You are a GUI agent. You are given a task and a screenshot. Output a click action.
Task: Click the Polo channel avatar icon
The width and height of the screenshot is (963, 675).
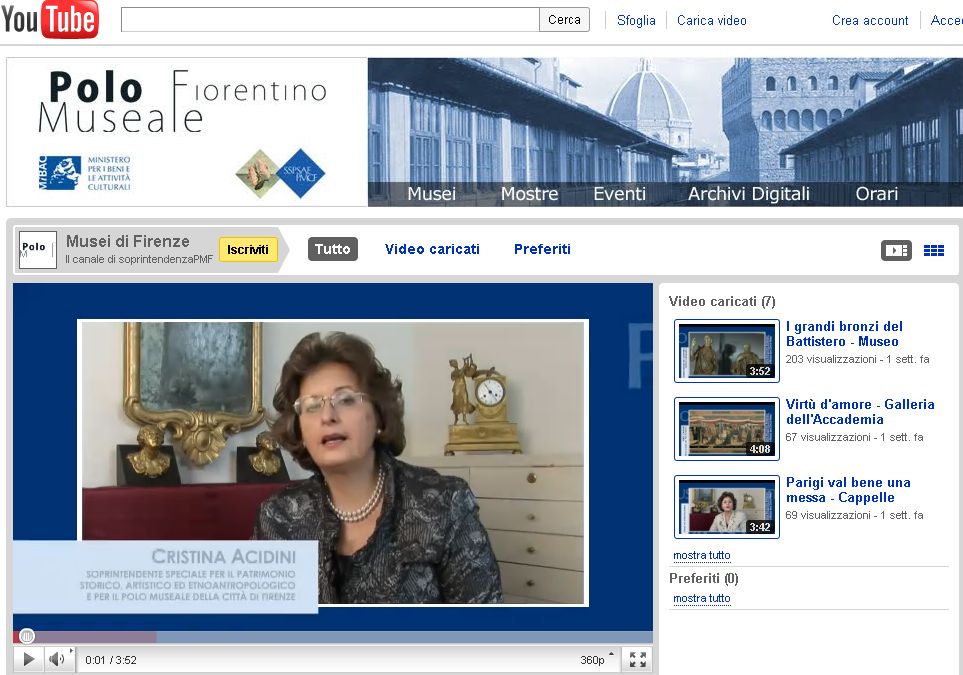pos(37,249)
